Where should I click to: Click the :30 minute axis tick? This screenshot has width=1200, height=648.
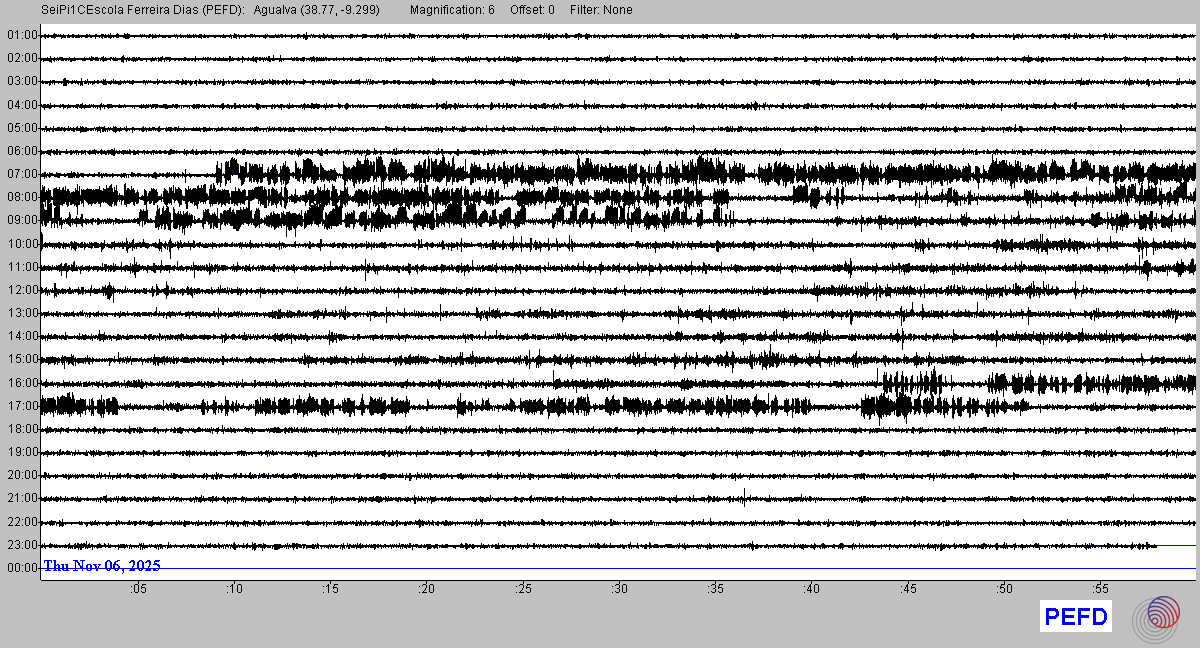click(x=619, y=589)
